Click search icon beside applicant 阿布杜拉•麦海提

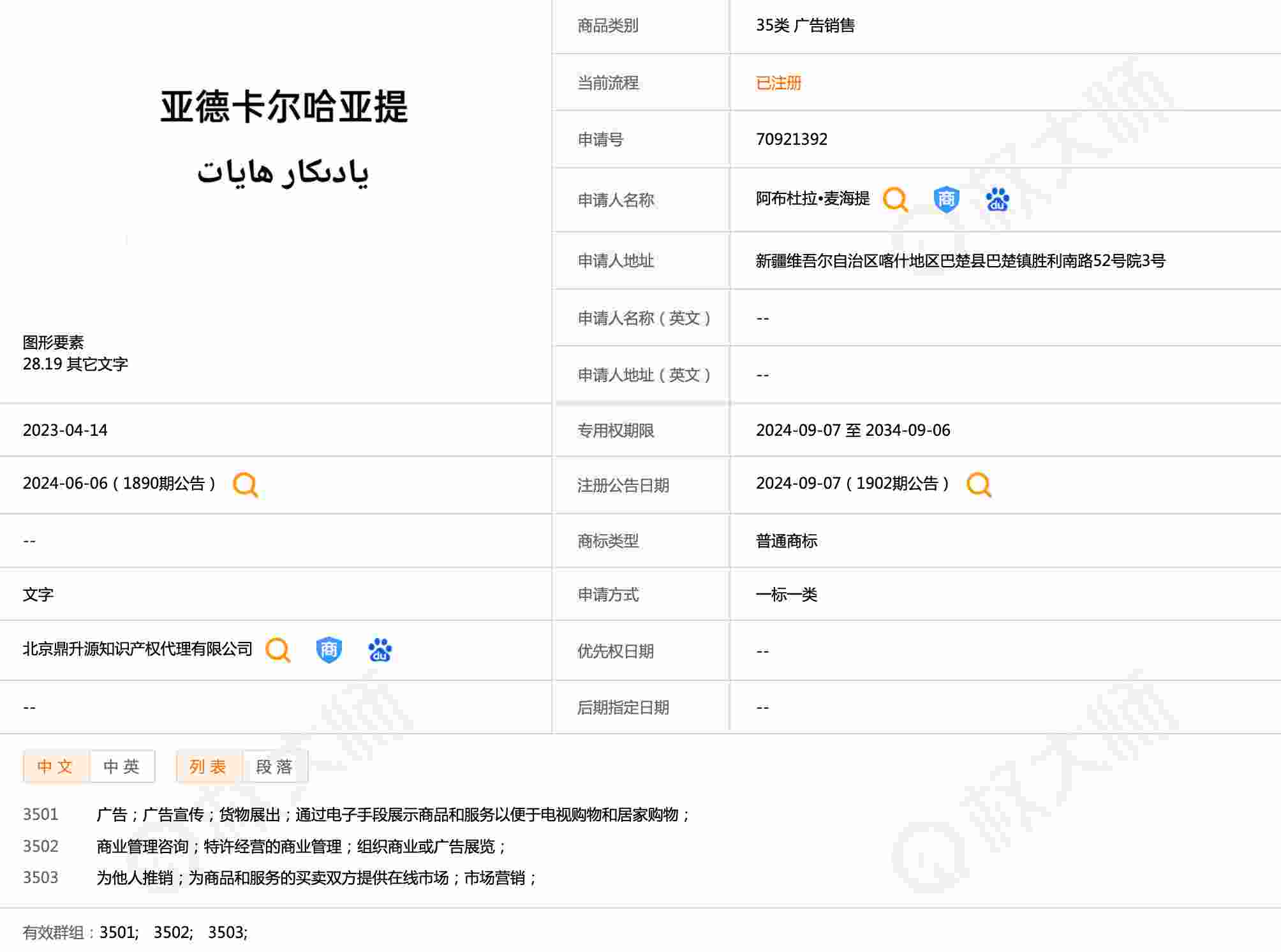[895, 199]
